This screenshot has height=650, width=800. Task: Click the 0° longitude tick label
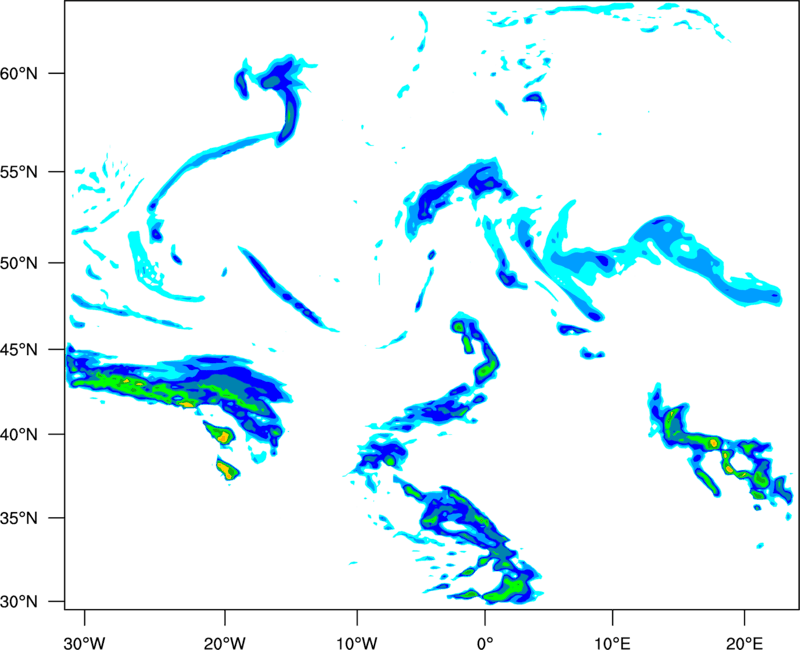point(485,643)
